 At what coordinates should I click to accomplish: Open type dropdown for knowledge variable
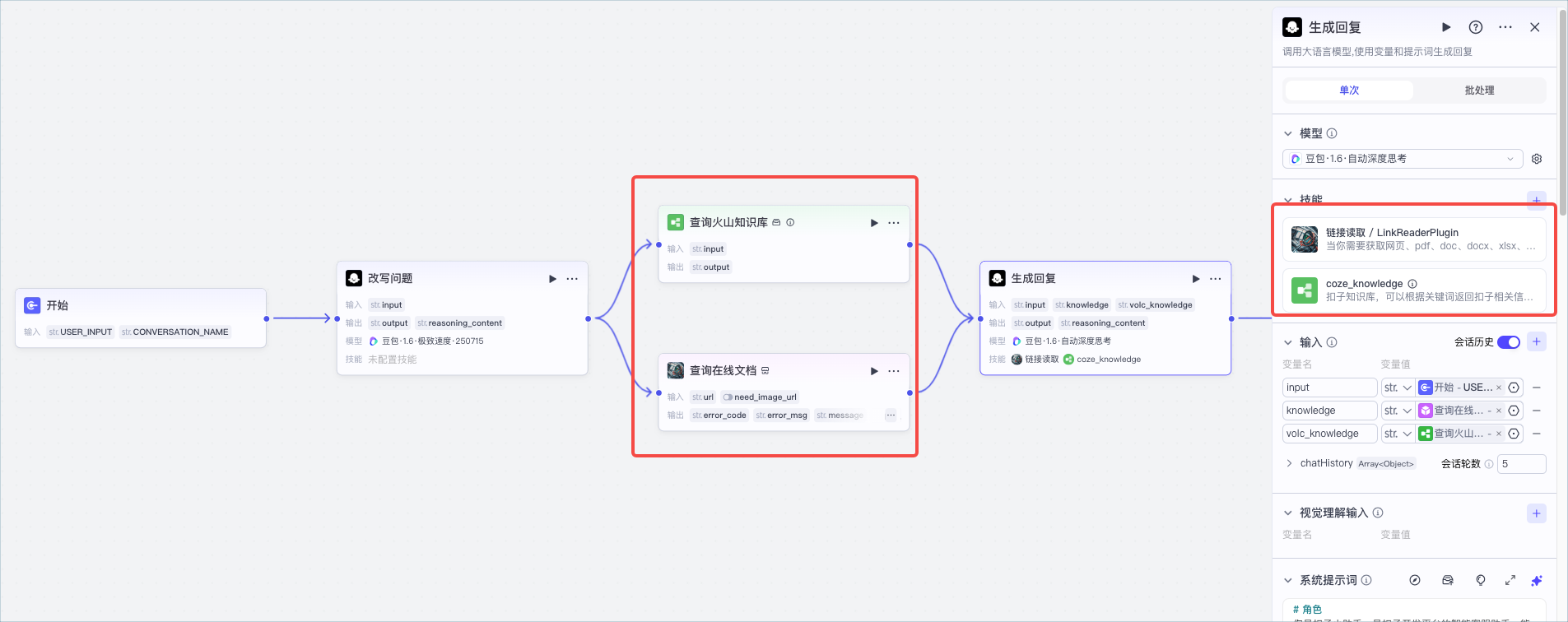pyautogui.click(x=1398, y=411)
